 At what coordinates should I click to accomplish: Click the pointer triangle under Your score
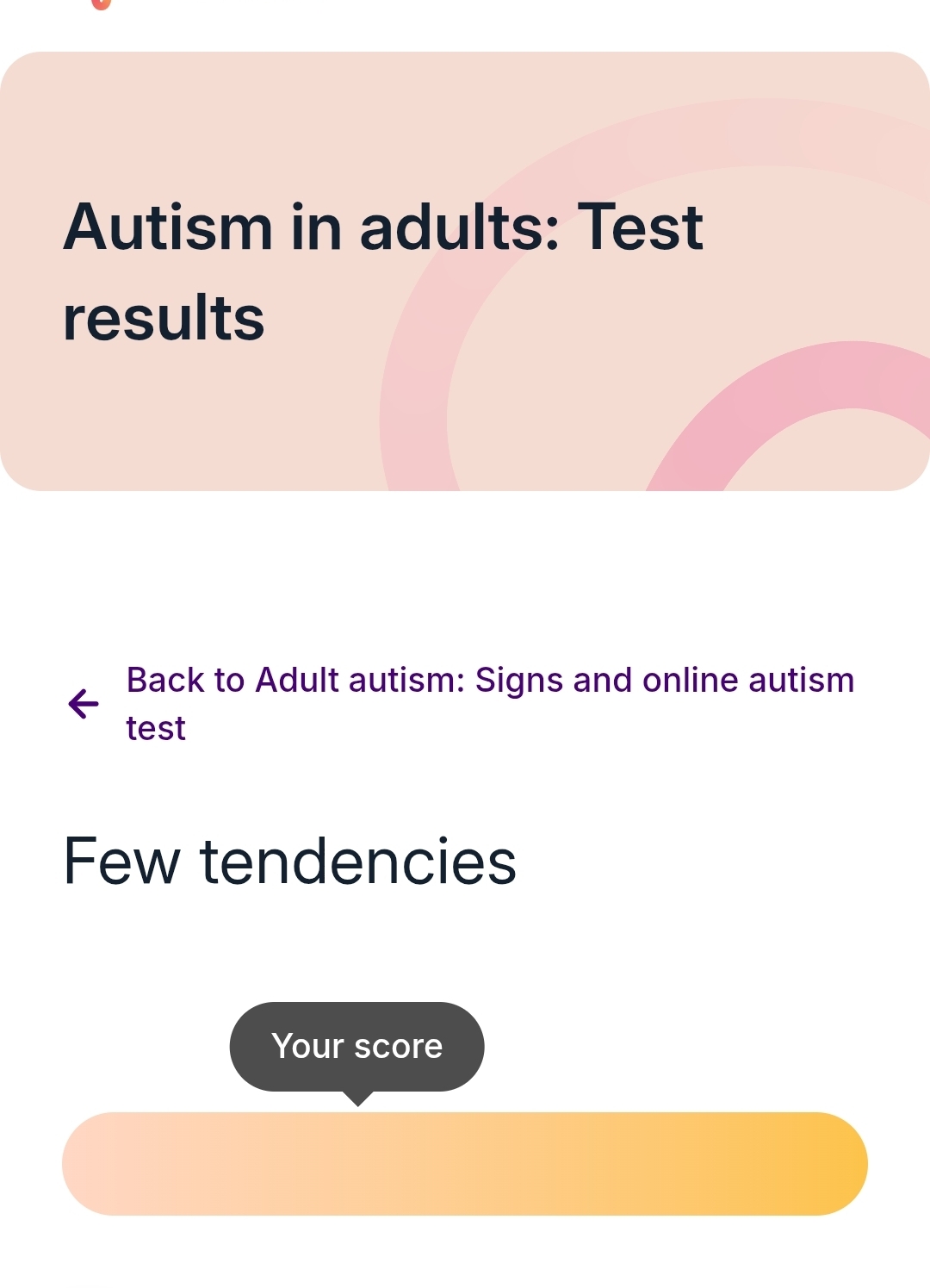(357, 1098)
